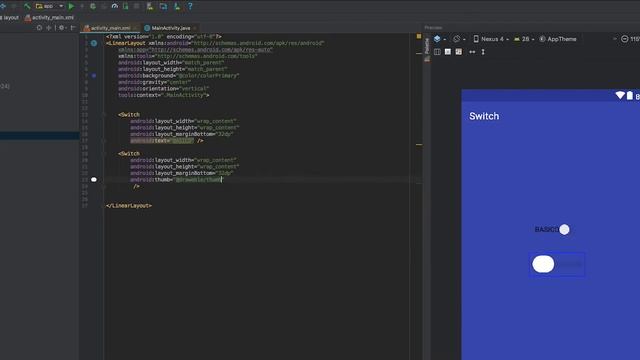Click the vertical arrows icon in preview toolbar
This screenshot has width=640, height=360.
pyautogui.click(x=483, y=52)
